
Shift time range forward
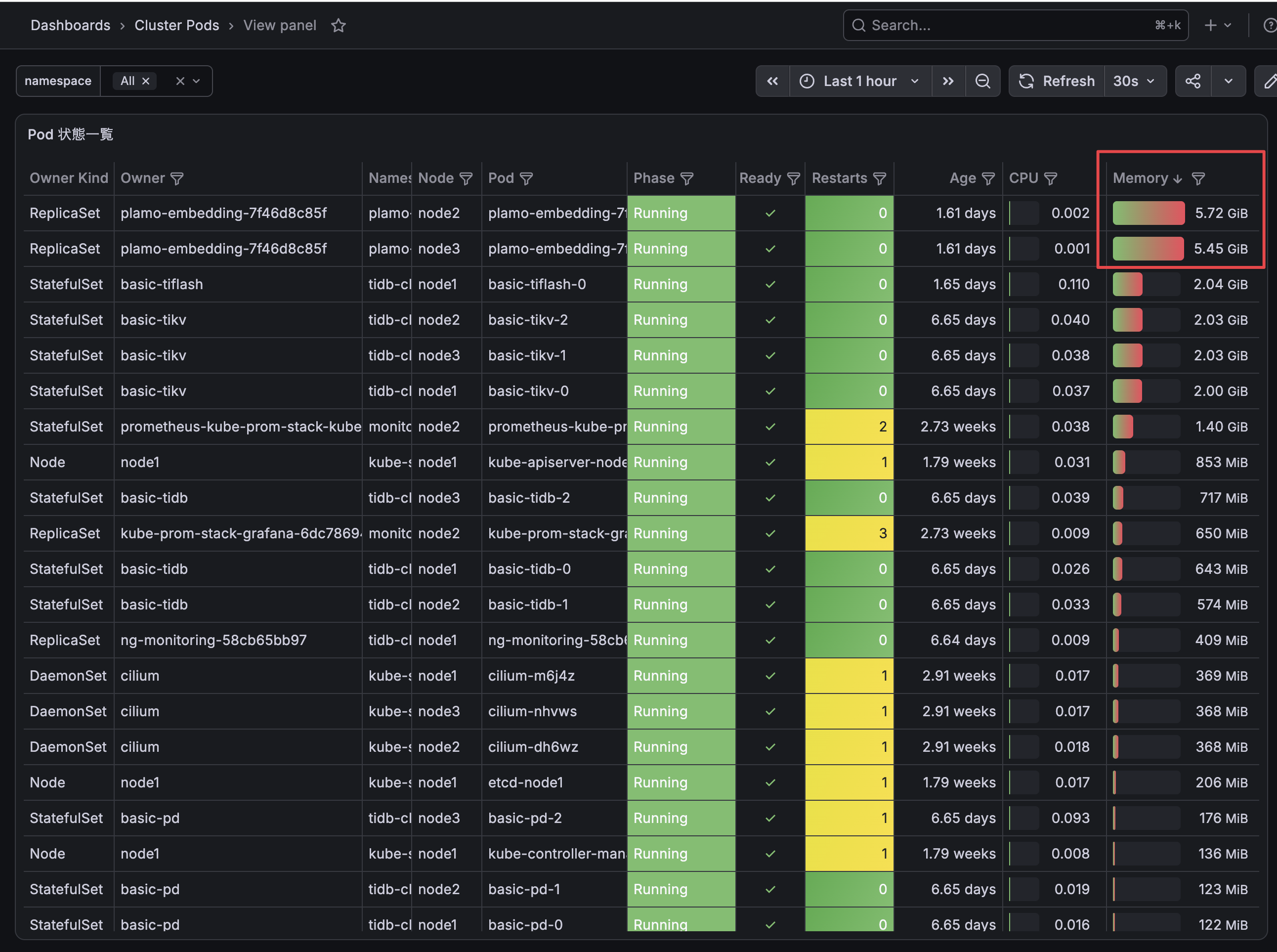pos(948,81)
